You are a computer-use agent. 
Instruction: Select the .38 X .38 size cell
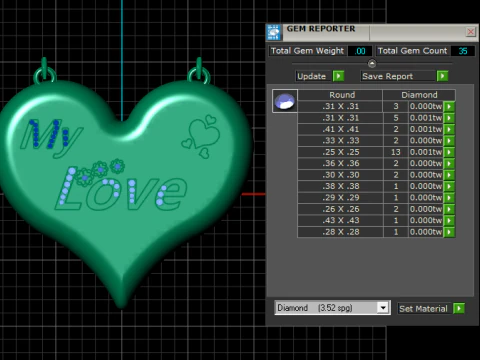click(x=340, y=186)
